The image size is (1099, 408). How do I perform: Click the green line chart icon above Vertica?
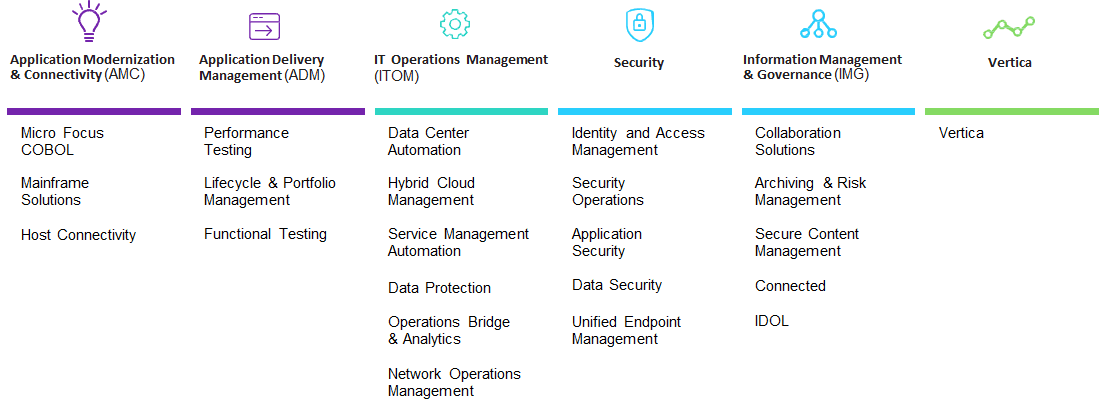click(1009, 27)
